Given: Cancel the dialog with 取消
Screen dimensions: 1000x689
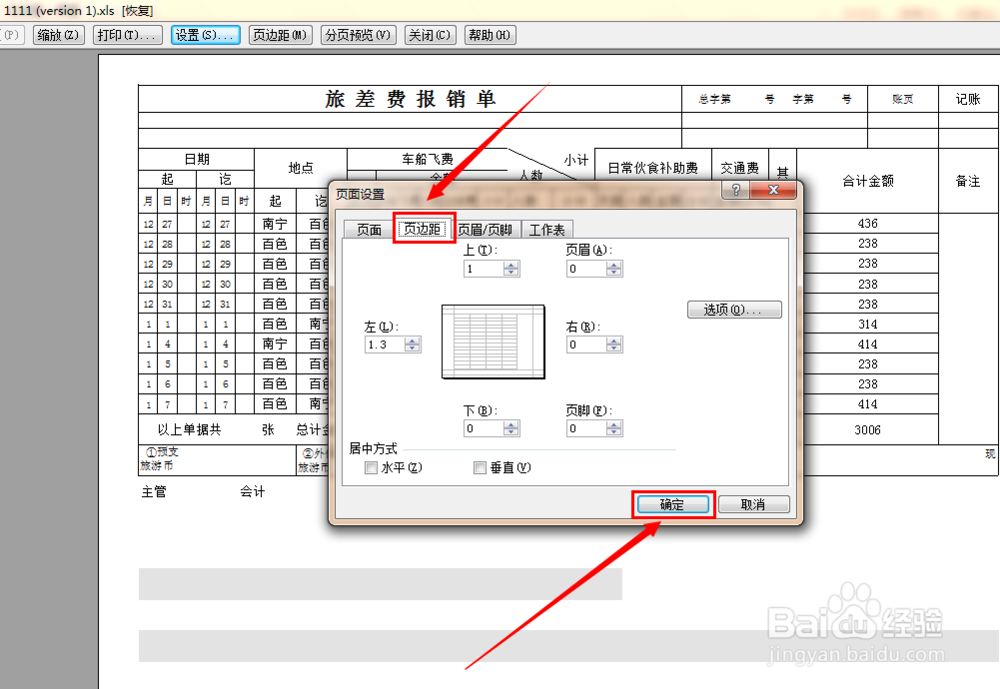Looking at the screenshot, I should 753,505.
